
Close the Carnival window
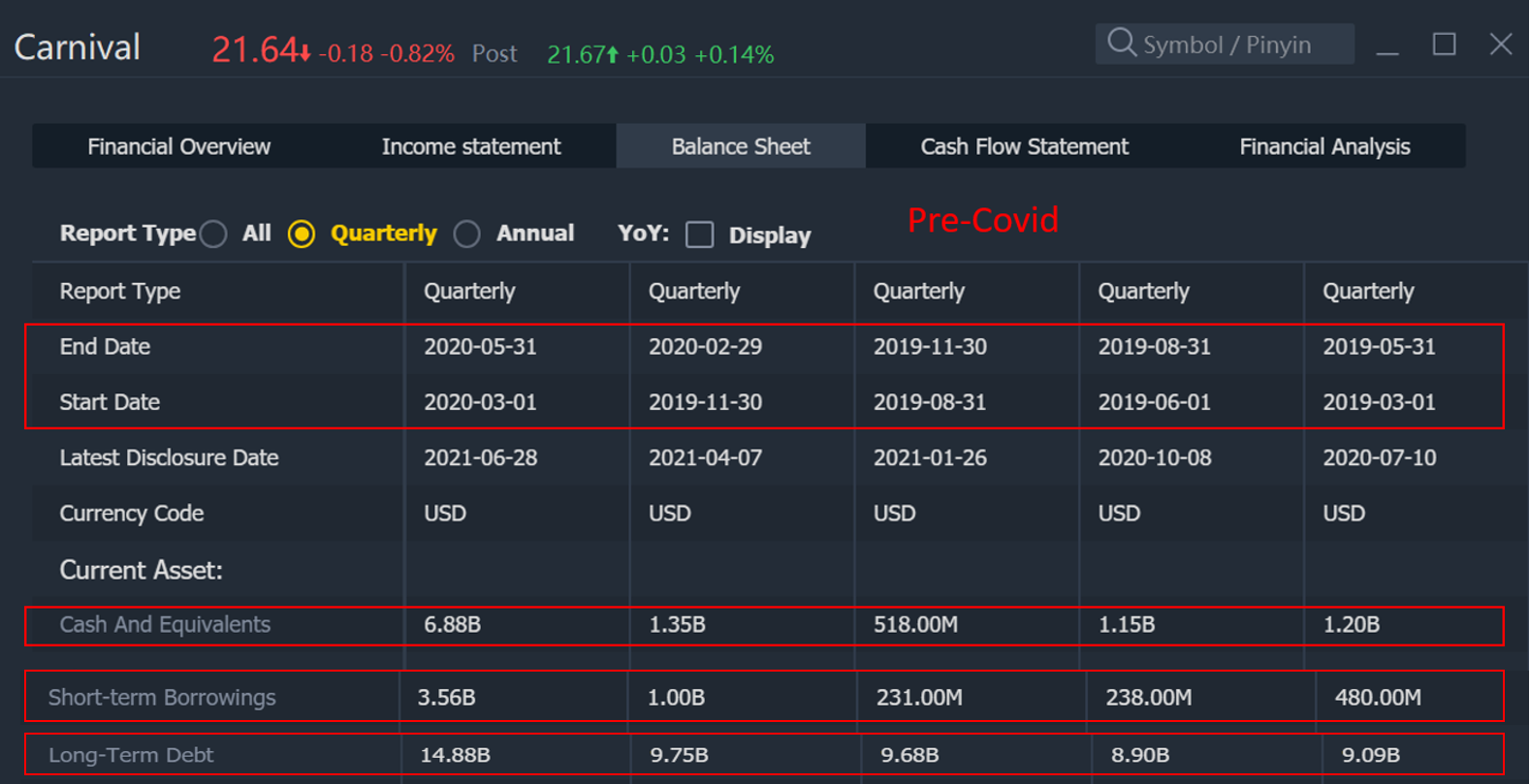1501,45
